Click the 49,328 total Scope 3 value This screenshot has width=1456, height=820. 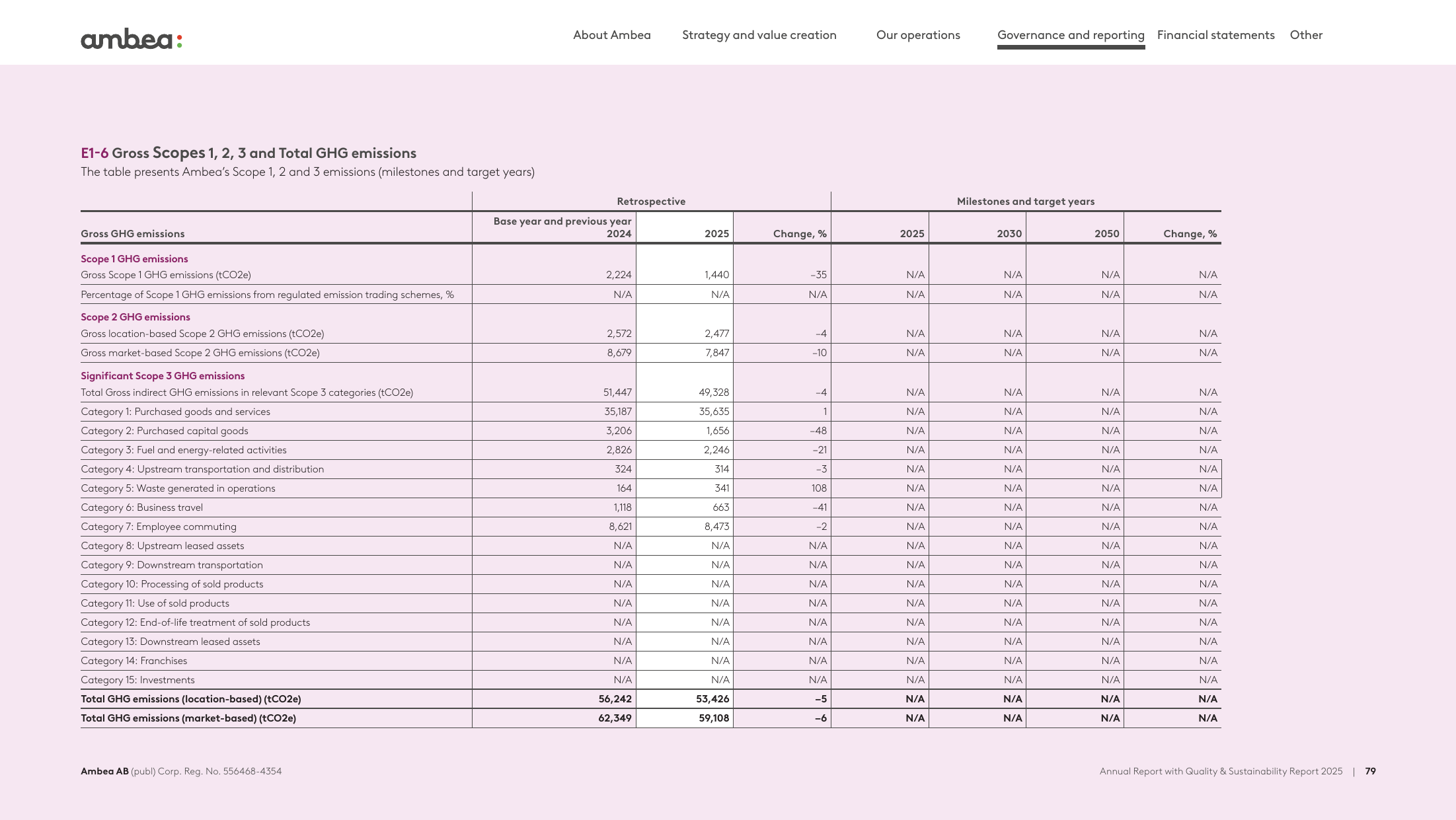click(714, 392)
